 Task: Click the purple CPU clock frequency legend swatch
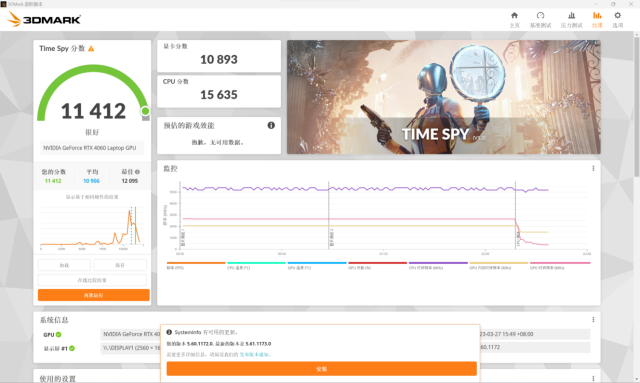coord(438,263)
